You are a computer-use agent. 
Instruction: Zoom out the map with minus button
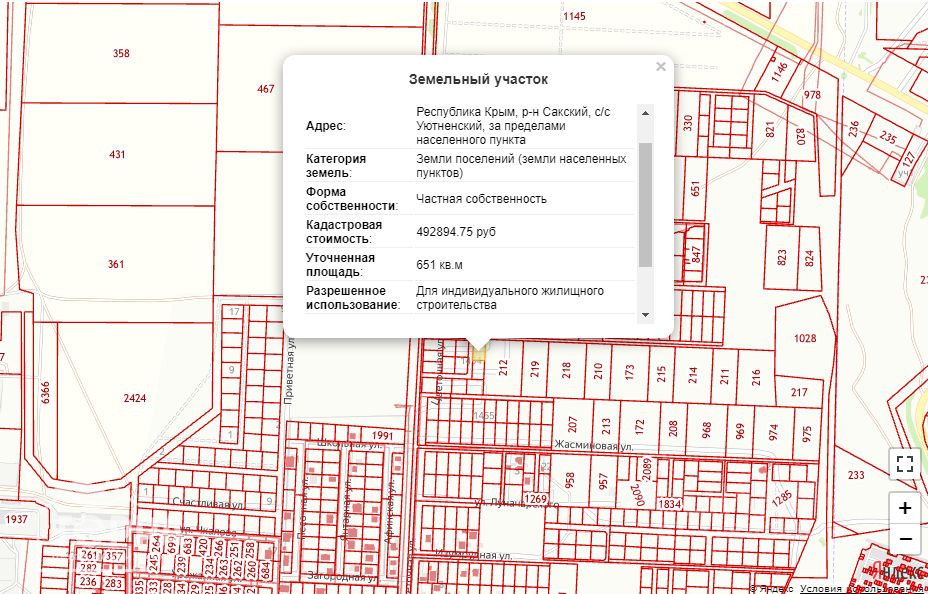(904, 539)
